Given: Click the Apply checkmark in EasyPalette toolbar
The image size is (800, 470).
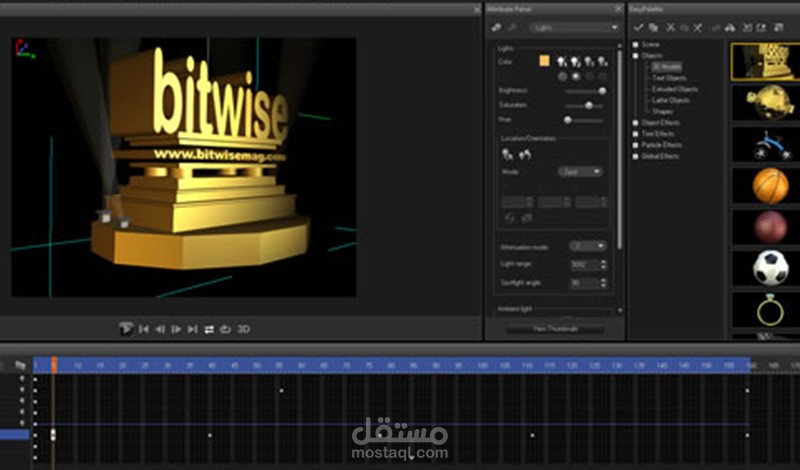Looking at the screenshot, I should (638, 28).
